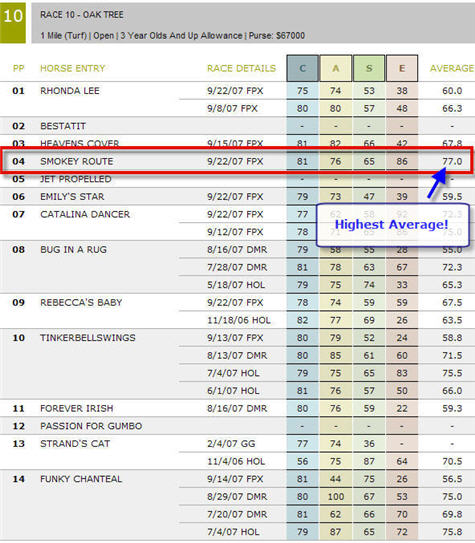Click the 6/1/07 HOL race detail
Viewport: 475px width, 543px height.
233,391
